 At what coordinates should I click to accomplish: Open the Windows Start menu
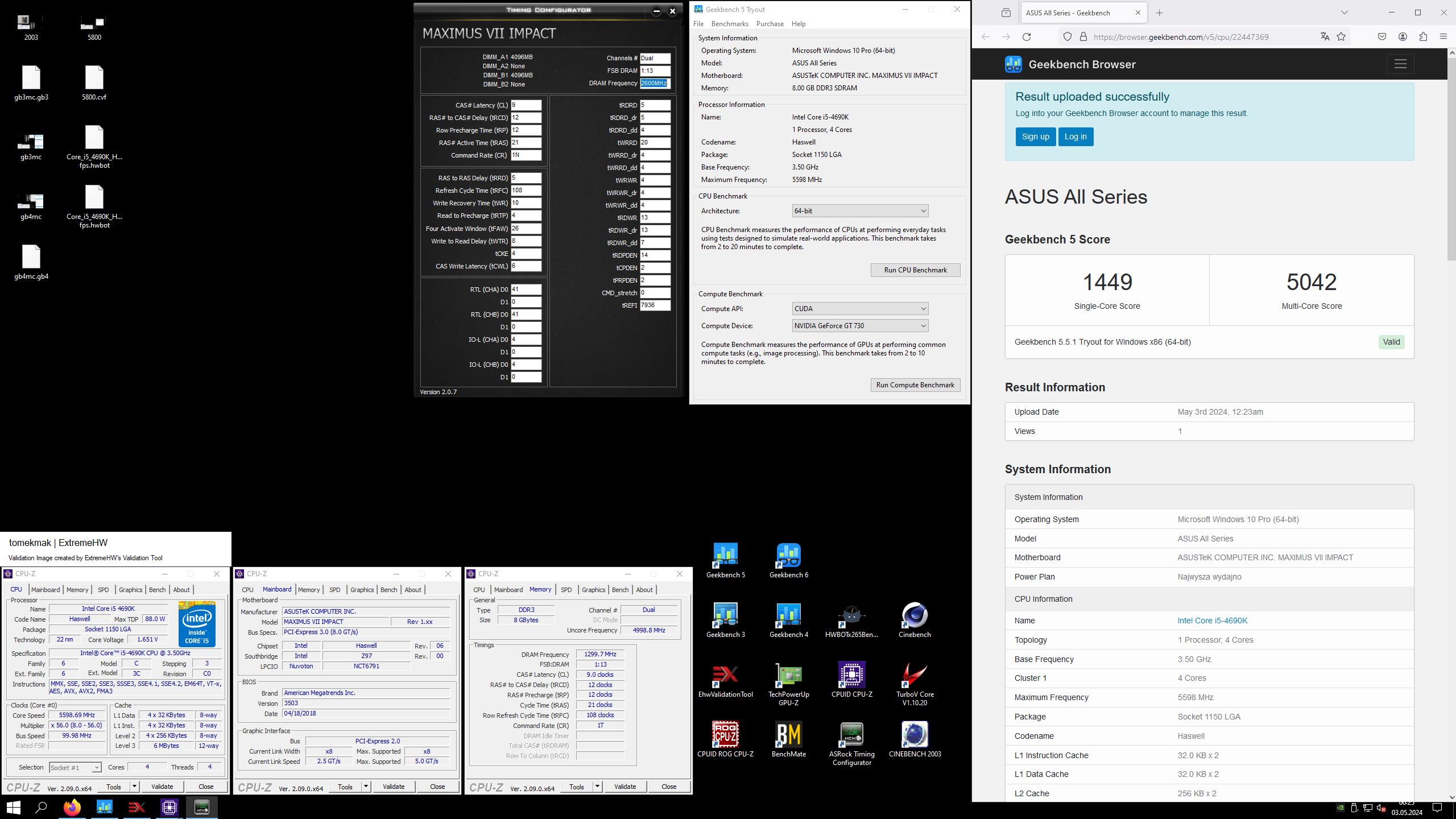(14, 807)
